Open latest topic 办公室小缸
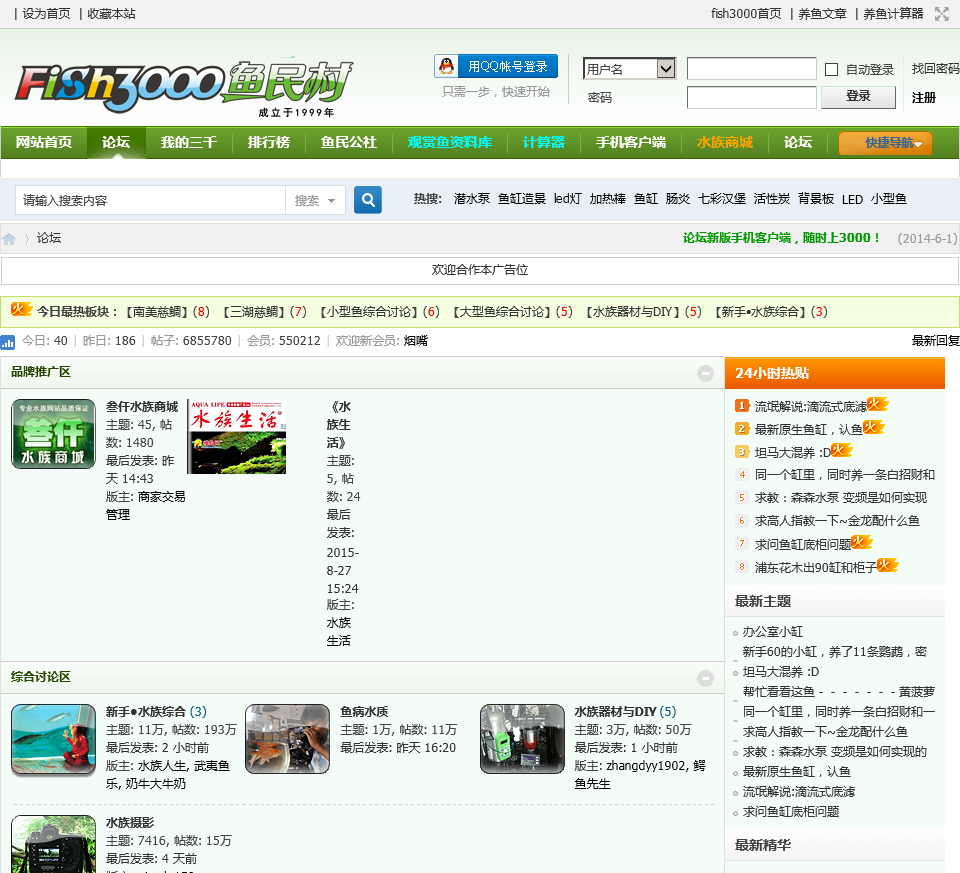 coord(773,631)
